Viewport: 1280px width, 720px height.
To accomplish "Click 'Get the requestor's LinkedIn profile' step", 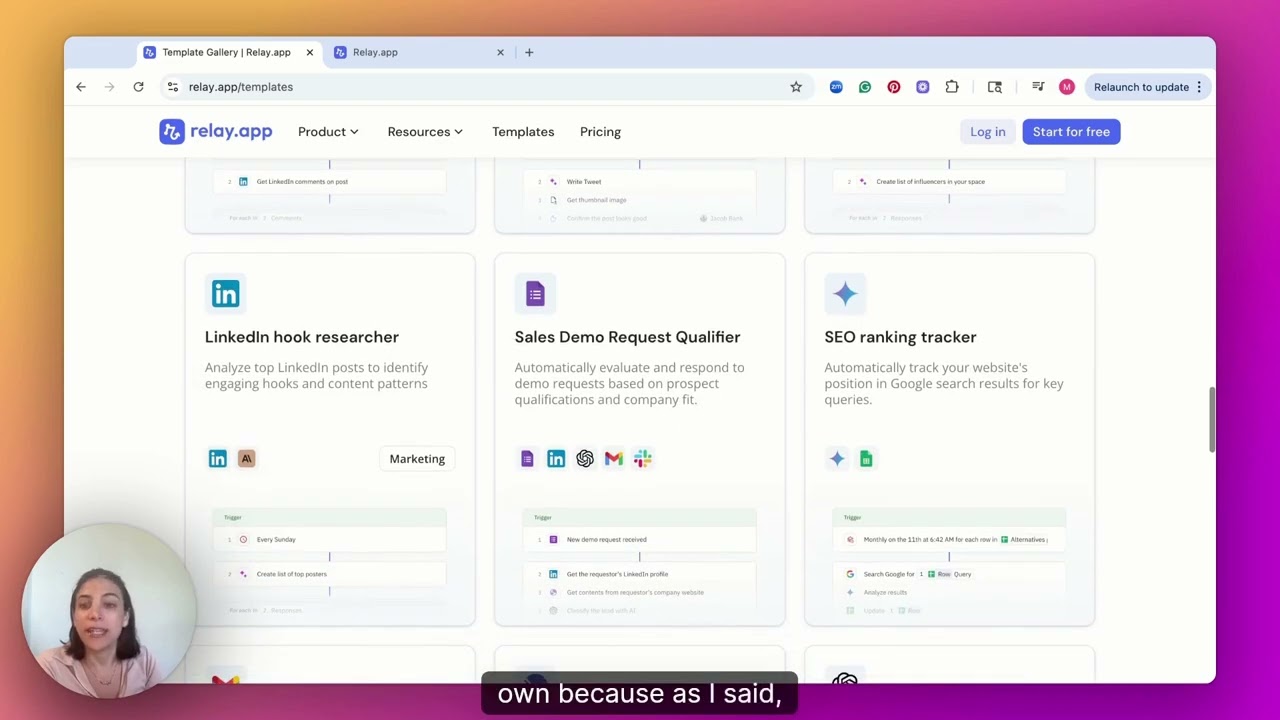I will point(617,574).
